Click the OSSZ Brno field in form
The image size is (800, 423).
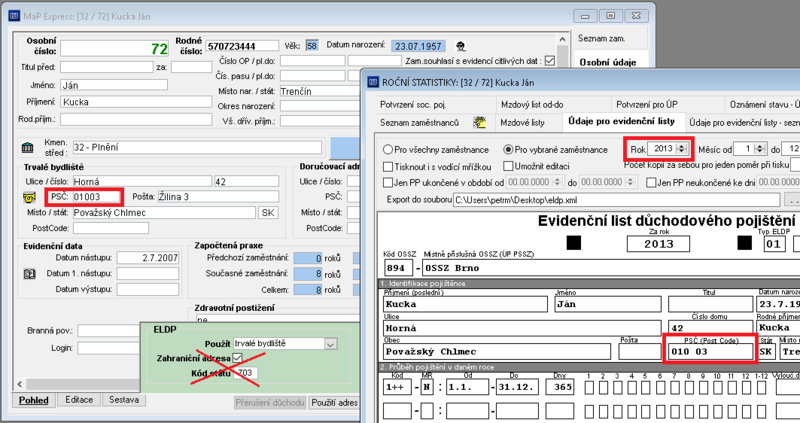[611, 268]
